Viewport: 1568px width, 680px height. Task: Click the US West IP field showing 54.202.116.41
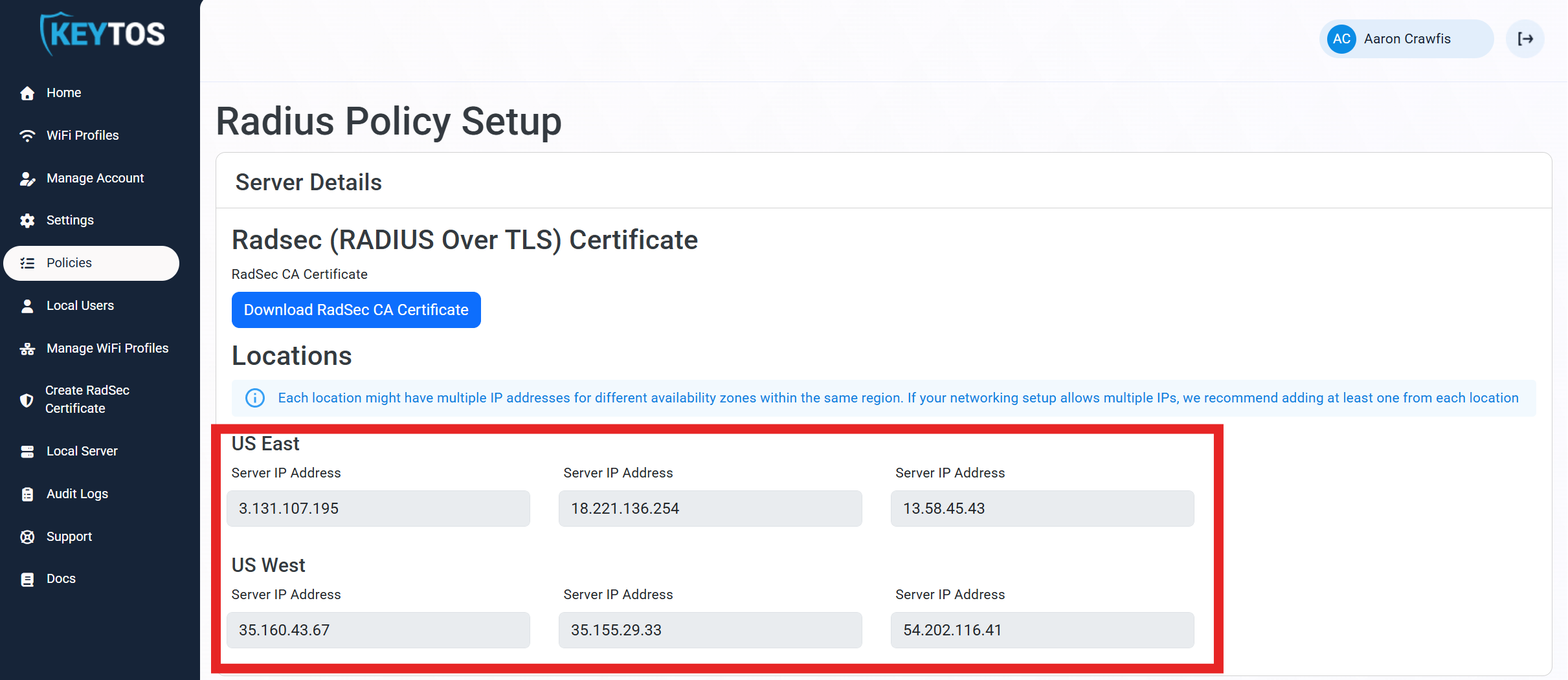[x=1042, y=630]
